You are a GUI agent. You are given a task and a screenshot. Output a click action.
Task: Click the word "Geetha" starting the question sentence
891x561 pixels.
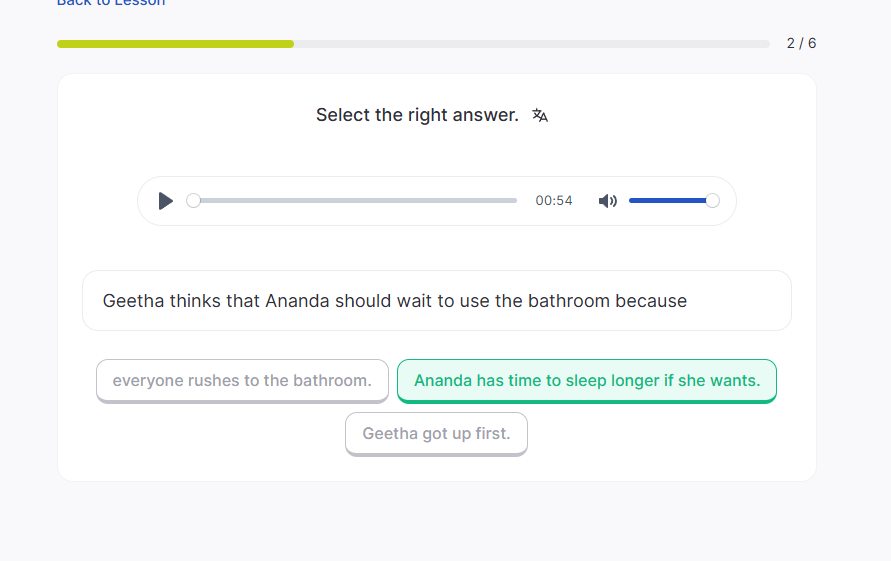pos(133,301)
